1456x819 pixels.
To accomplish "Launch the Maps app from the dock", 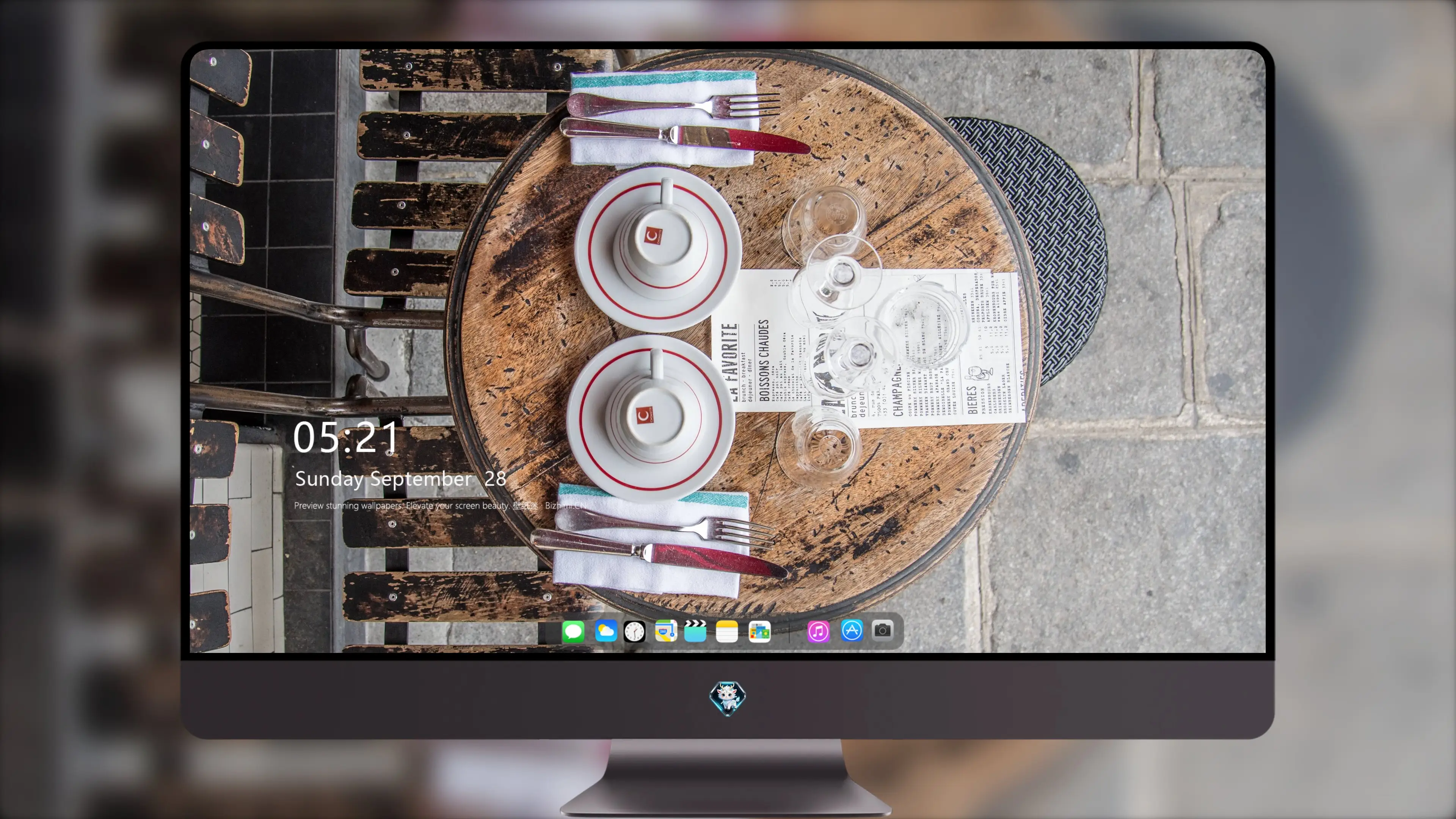I will (x=666, y=631).
